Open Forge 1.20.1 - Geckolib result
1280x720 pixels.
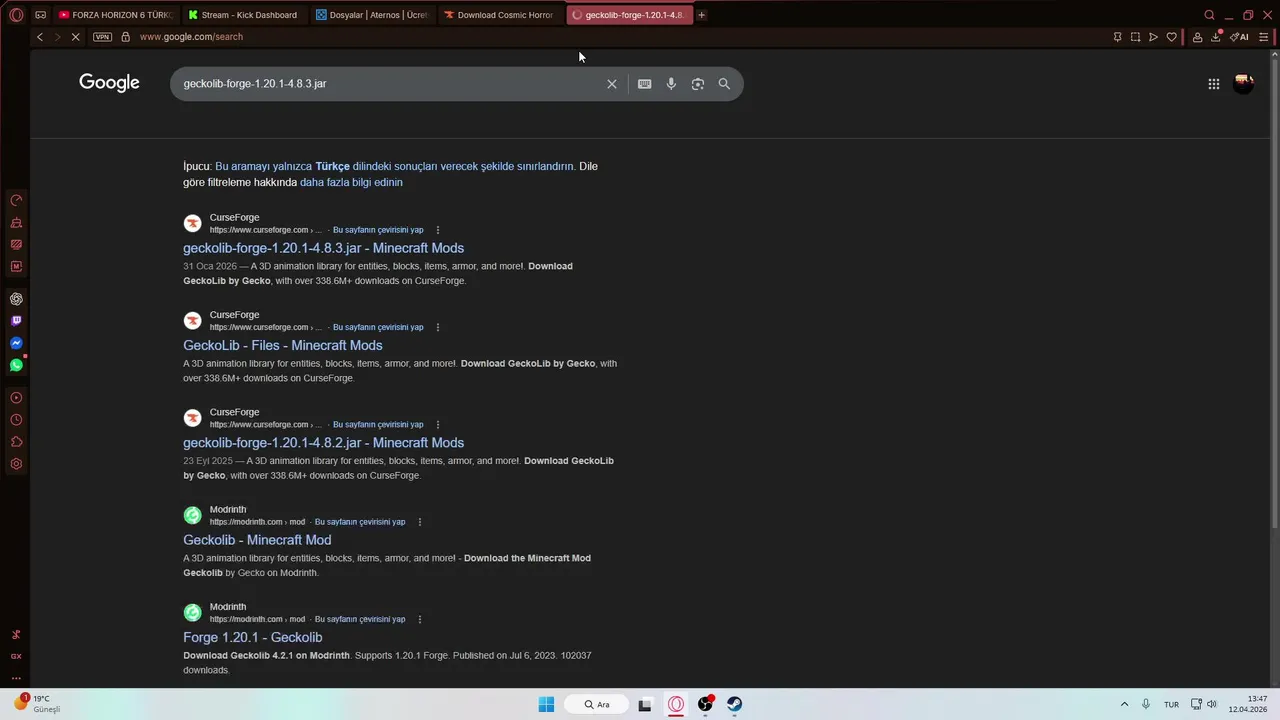252,637
